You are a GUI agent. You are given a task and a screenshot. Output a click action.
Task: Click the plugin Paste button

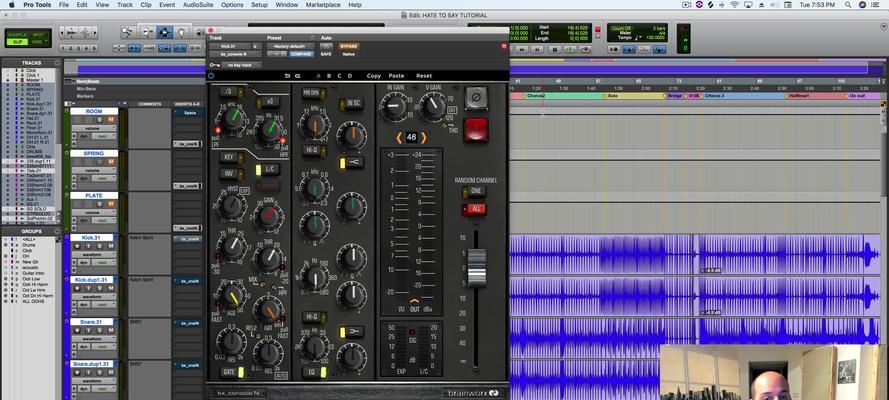tap(396, 76)
